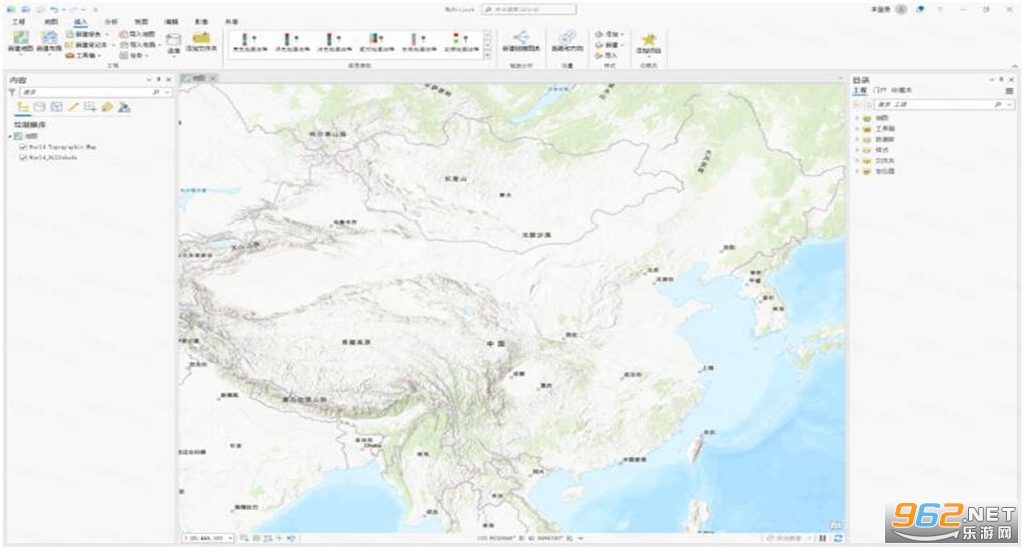Click the New Link Chart button
The height and width of the screenshot is (549, 1024).
[520, 42]
